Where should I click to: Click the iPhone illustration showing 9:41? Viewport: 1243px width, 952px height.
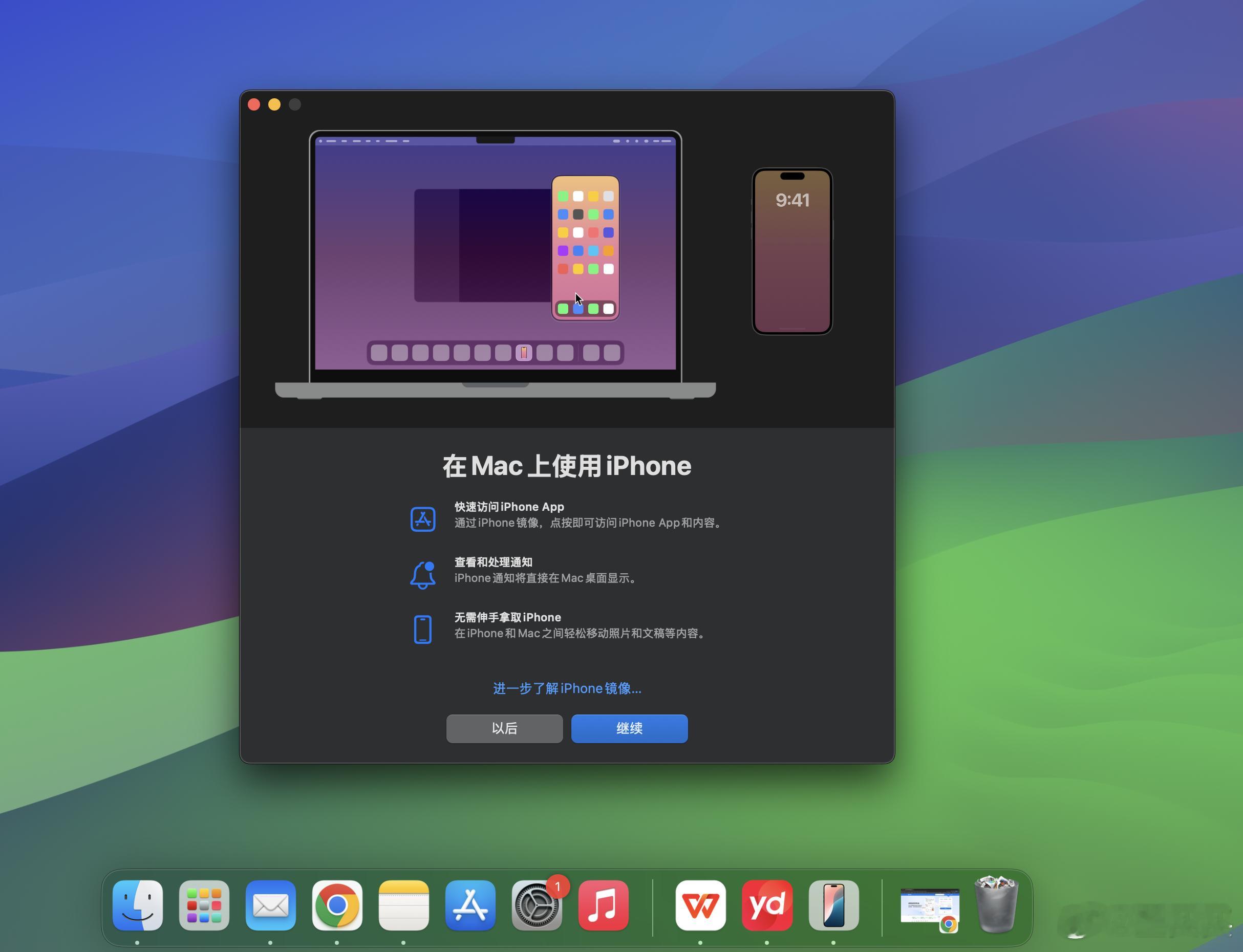(x=792, y=250)
